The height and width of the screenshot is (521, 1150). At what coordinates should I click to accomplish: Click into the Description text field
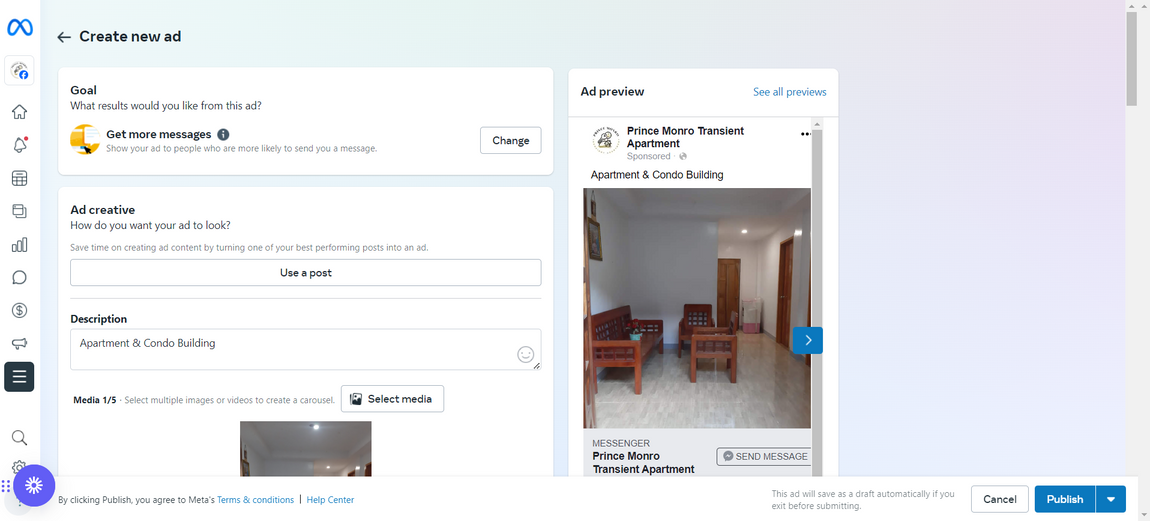pos(306,349)
